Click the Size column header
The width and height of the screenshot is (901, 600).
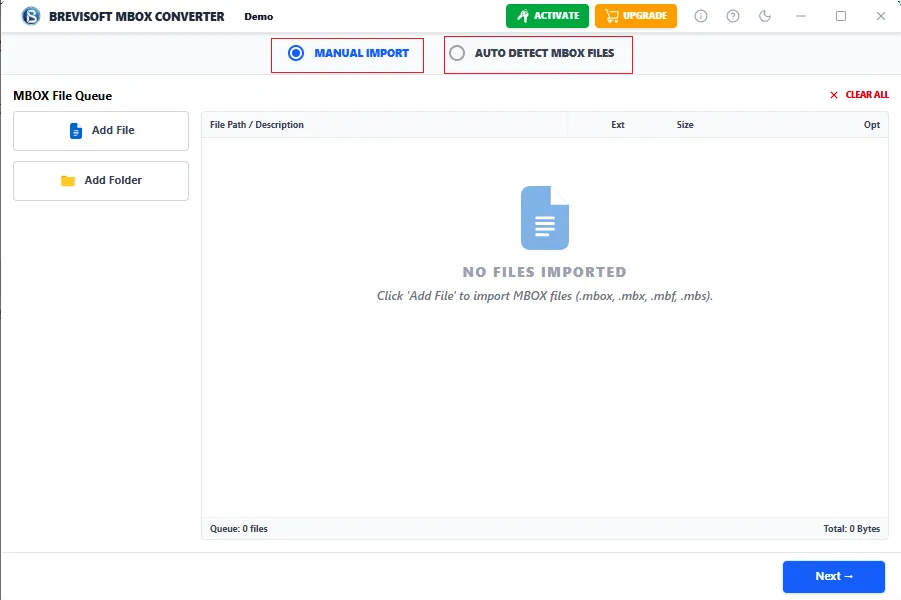pos(685,125)
